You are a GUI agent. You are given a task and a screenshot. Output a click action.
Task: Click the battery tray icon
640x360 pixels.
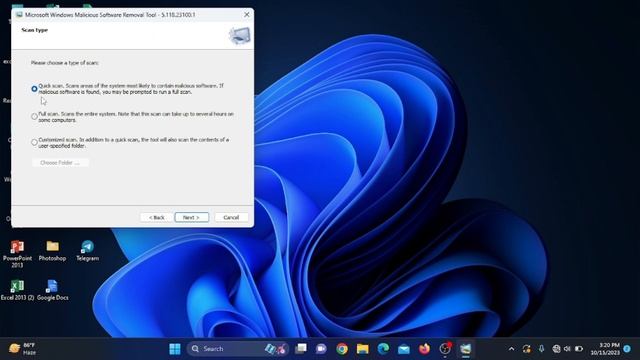click(x=579, y=349)
